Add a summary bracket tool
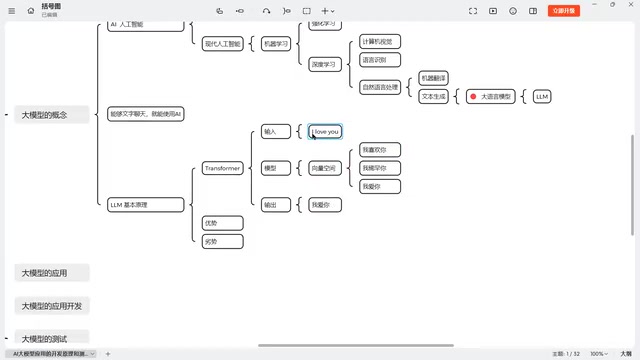Screen dimensions: 640x360 point(287,11)
